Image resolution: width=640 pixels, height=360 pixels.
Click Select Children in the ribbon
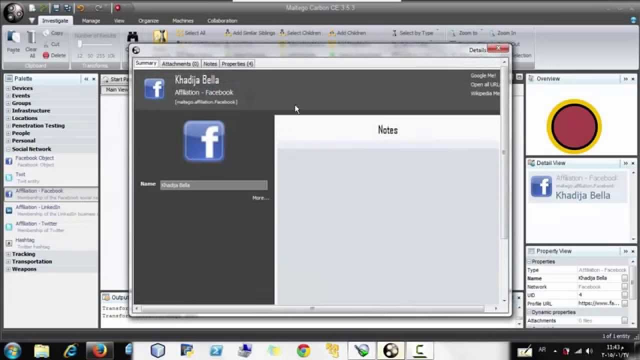(x=300, y=33)
